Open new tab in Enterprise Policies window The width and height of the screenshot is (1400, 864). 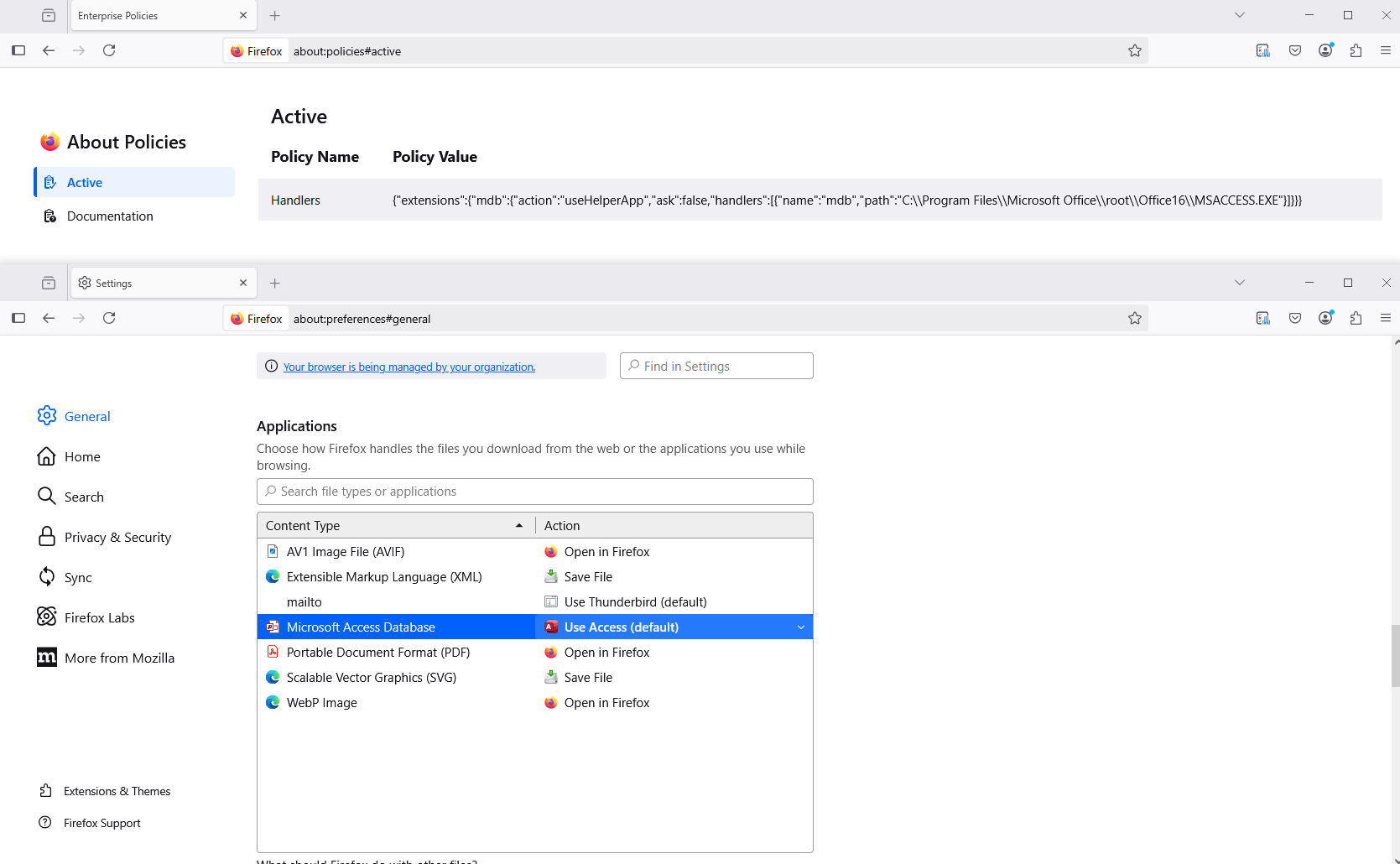274,15
